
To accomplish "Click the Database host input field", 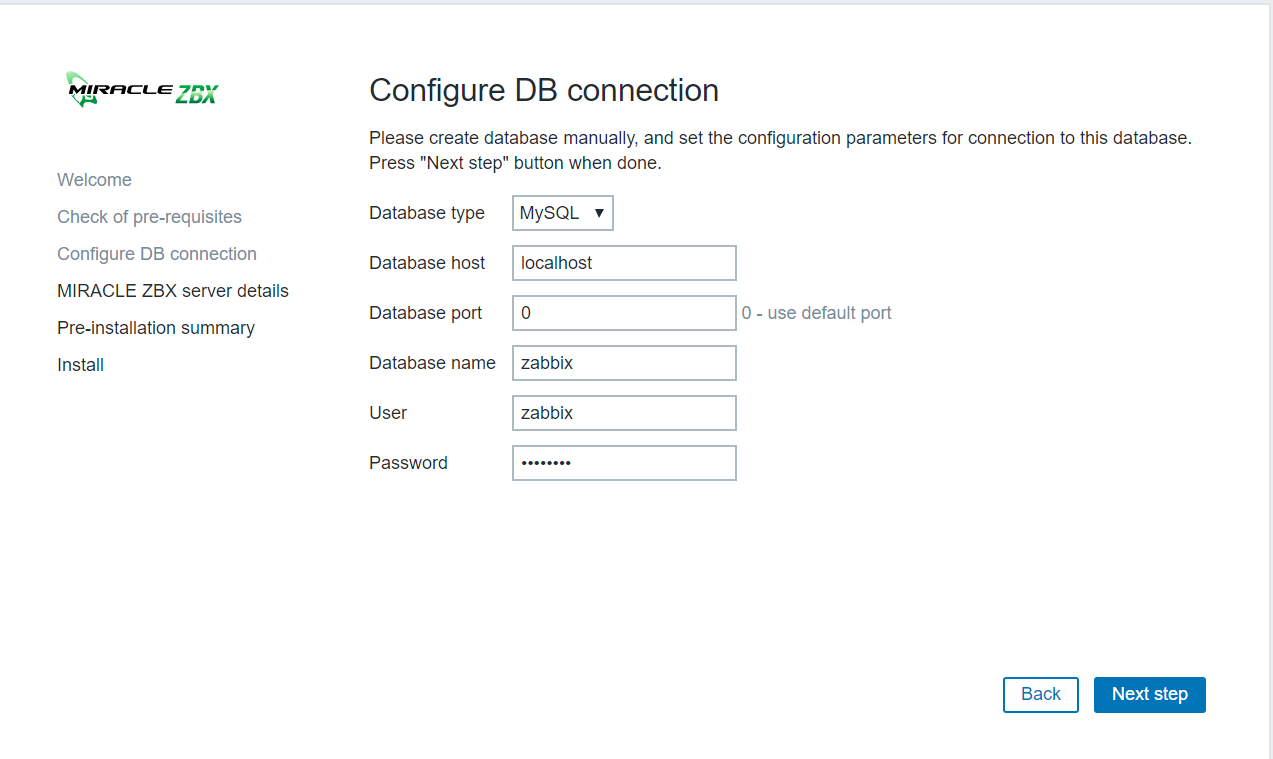I will (x=624, y=263).
